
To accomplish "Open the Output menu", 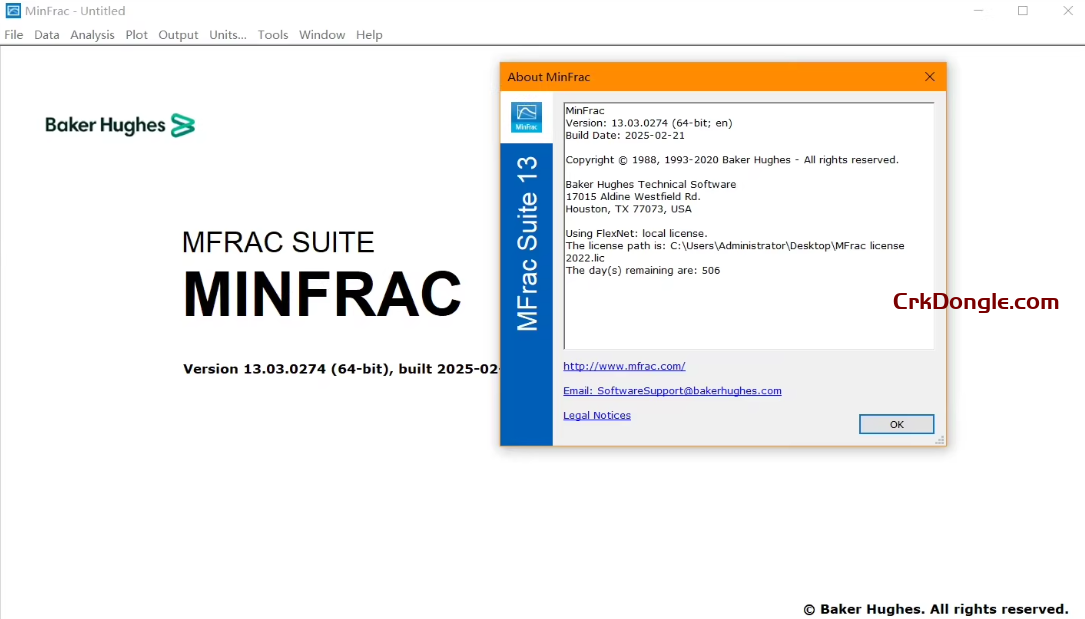I will click(178, 34).
